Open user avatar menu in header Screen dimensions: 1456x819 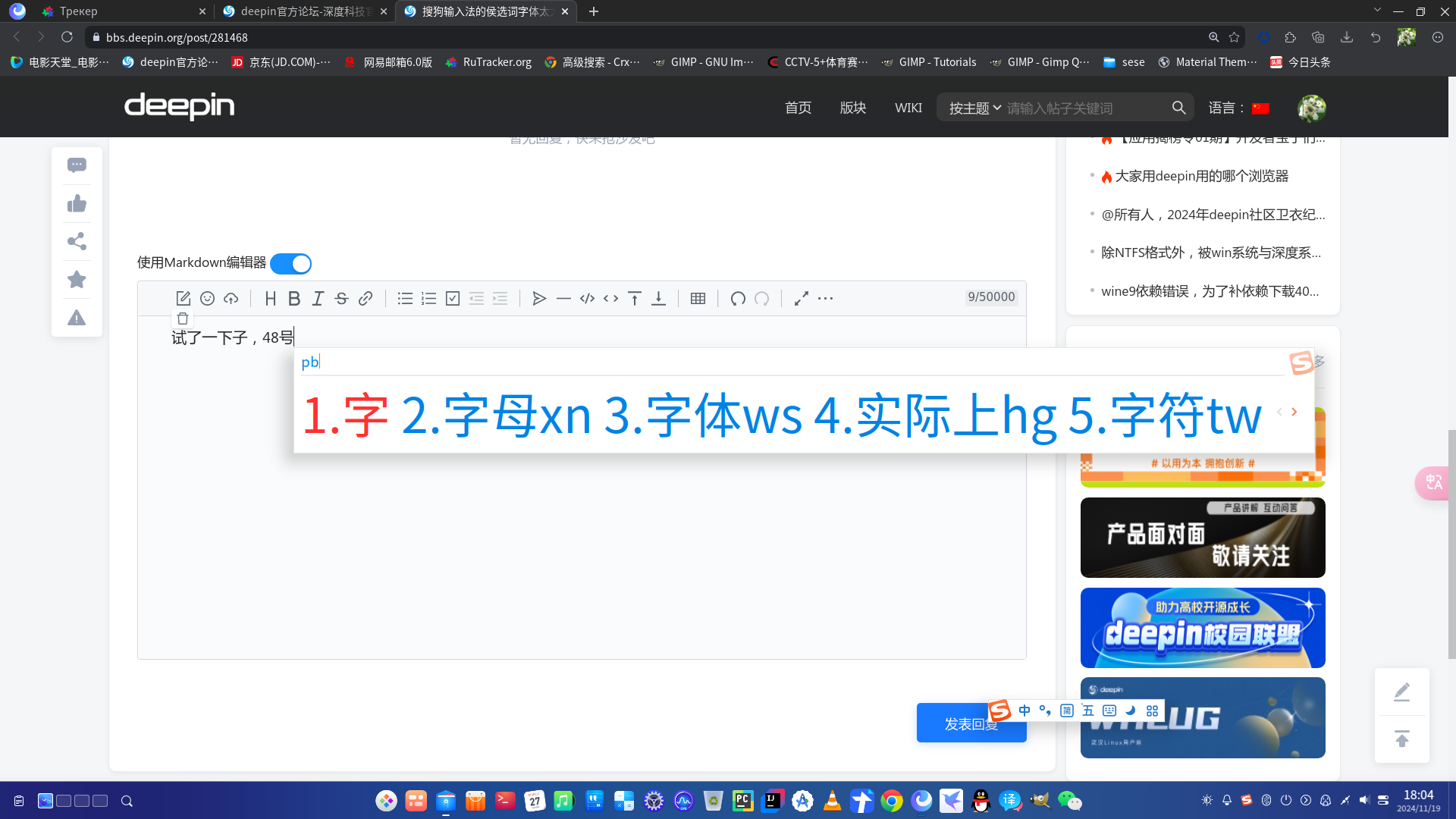click(x=1312, y=108)
